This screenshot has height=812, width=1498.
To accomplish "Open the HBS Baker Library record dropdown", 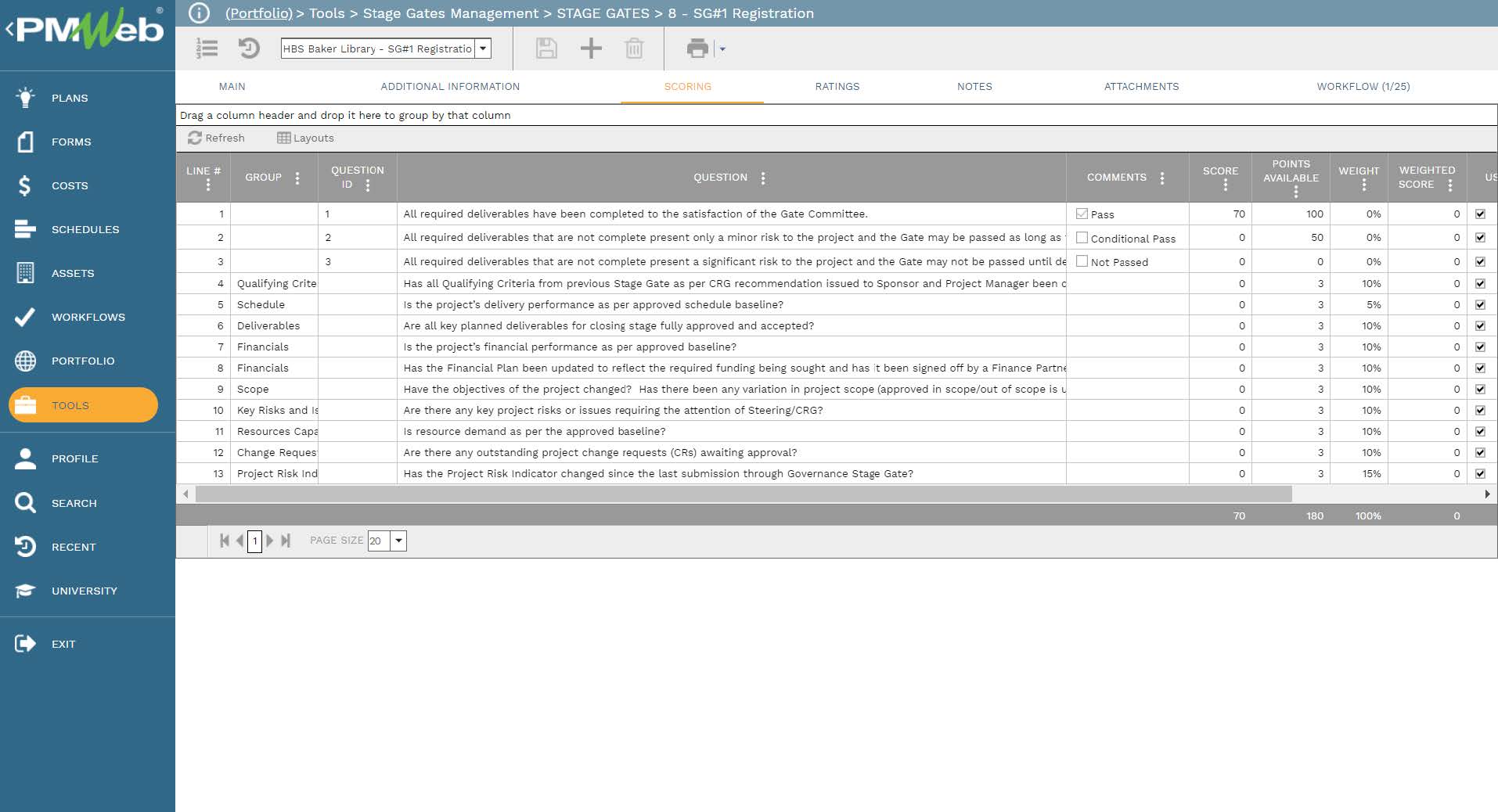I will (x=483, y=49).
